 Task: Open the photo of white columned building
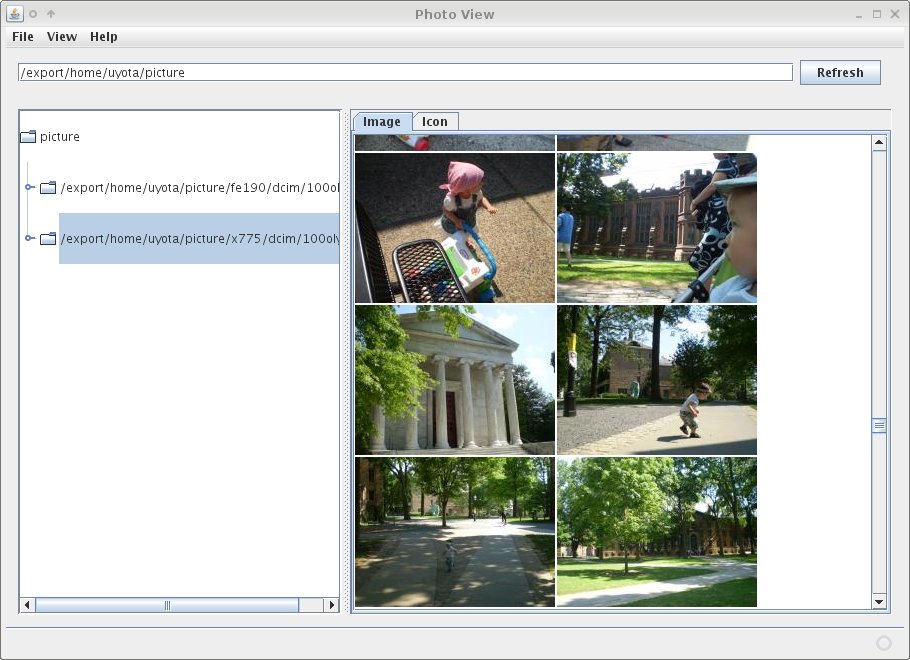pos(455,380)
